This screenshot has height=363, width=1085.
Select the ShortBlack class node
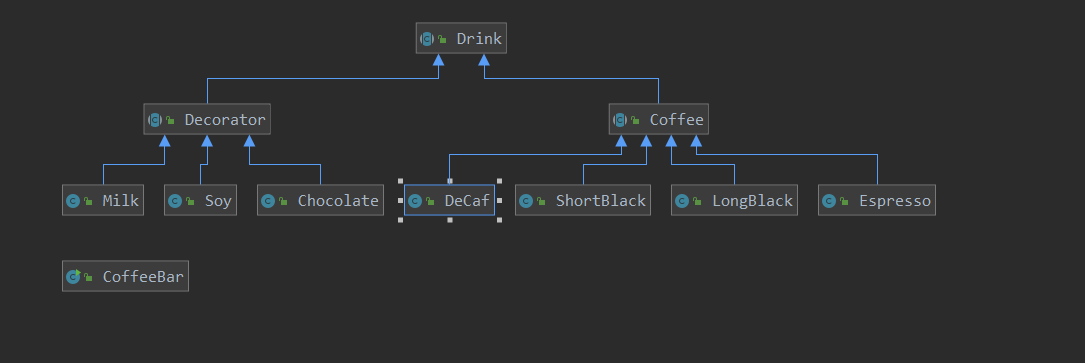coord(583,201)
